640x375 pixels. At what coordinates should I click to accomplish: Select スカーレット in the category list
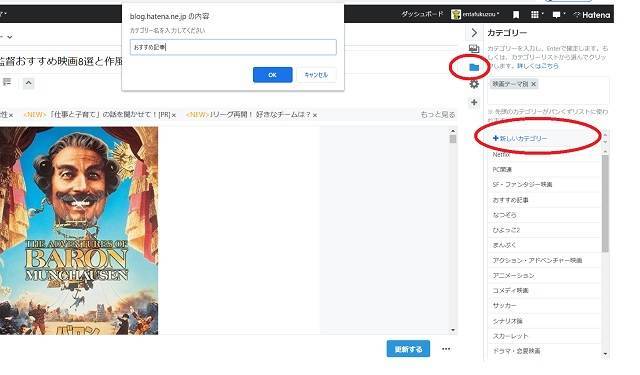pyautogui.click(x=545, y=336)
